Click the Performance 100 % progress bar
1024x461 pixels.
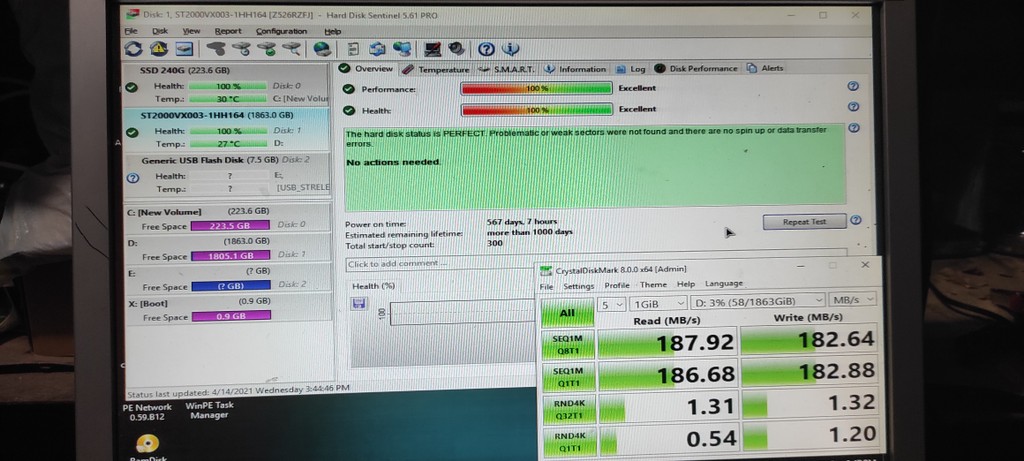tap(536, 88)
